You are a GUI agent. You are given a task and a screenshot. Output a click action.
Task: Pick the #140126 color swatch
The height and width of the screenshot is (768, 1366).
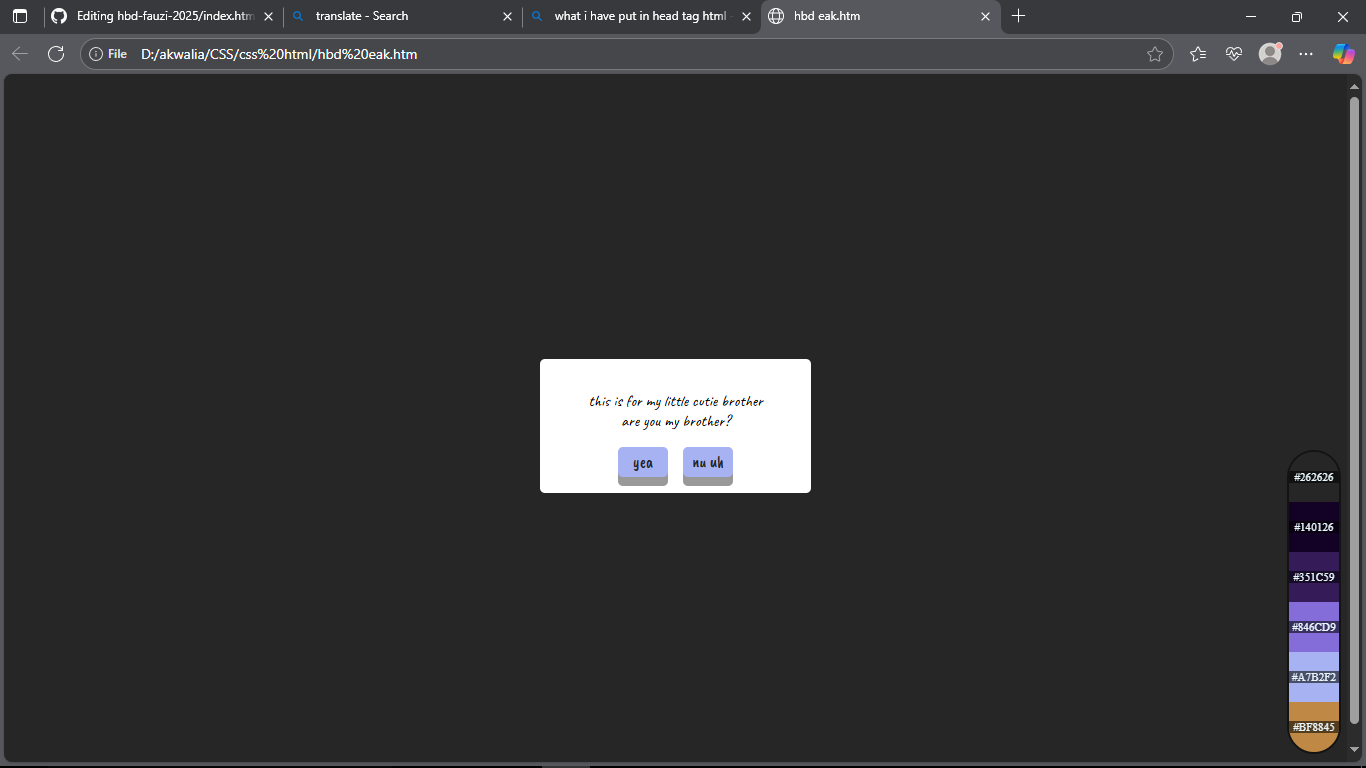(x=1314, y=527)
